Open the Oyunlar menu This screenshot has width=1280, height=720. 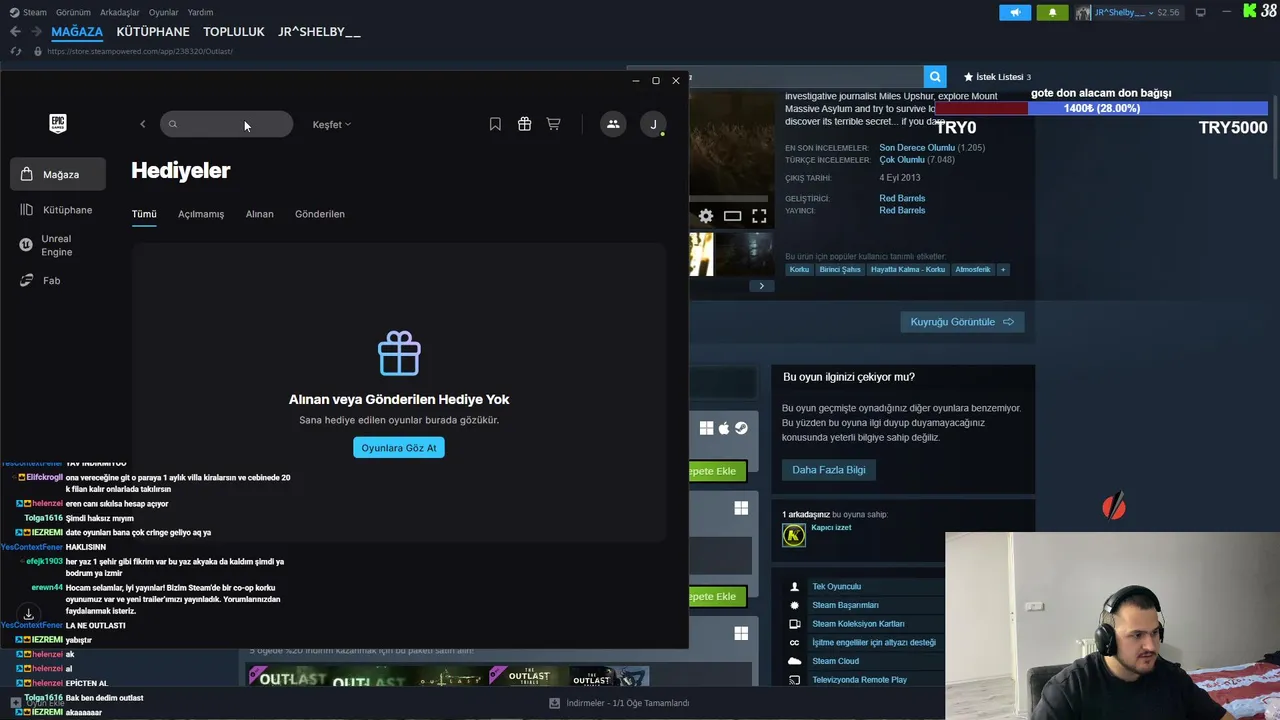[x=164, y=12]
